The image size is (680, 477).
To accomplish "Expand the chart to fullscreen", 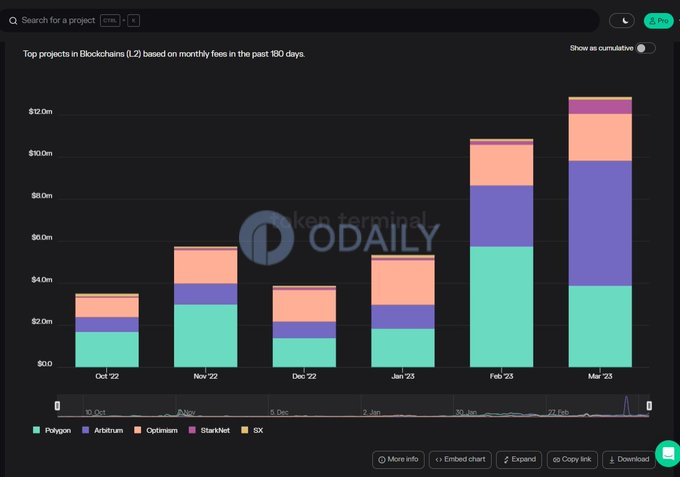I will coord(519,459).
